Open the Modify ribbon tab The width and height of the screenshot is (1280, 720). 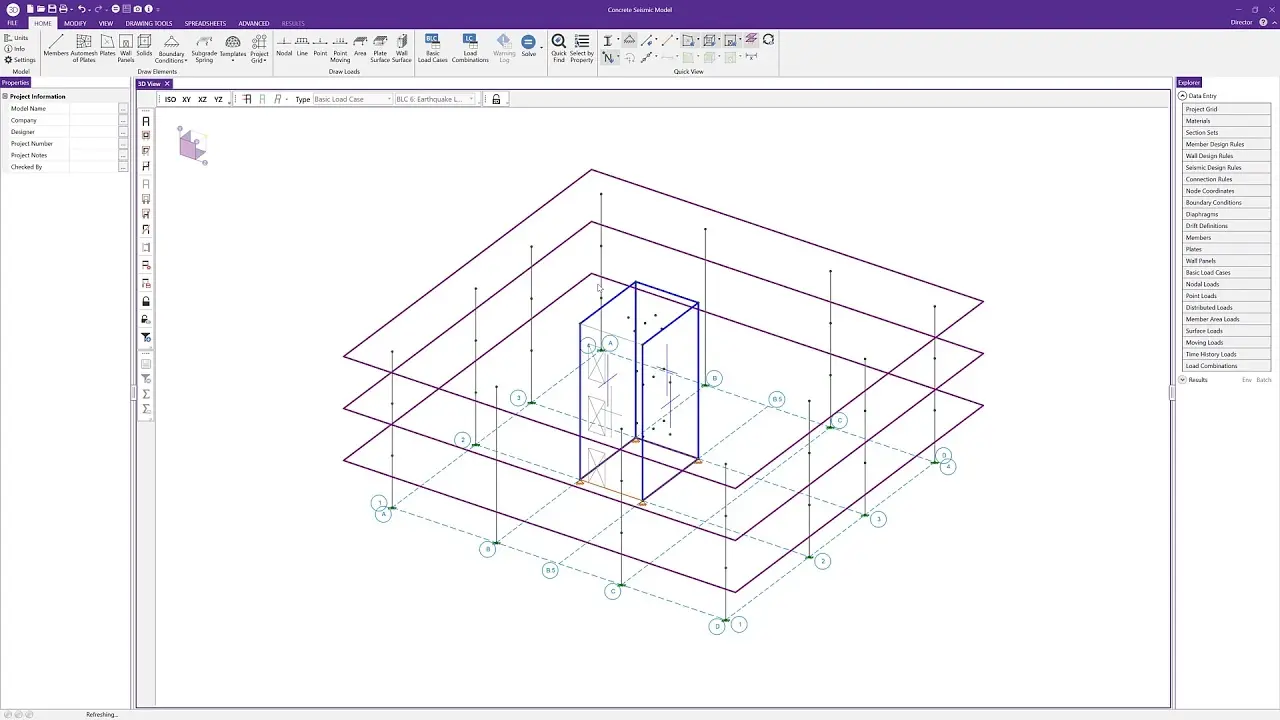(75, 23)
